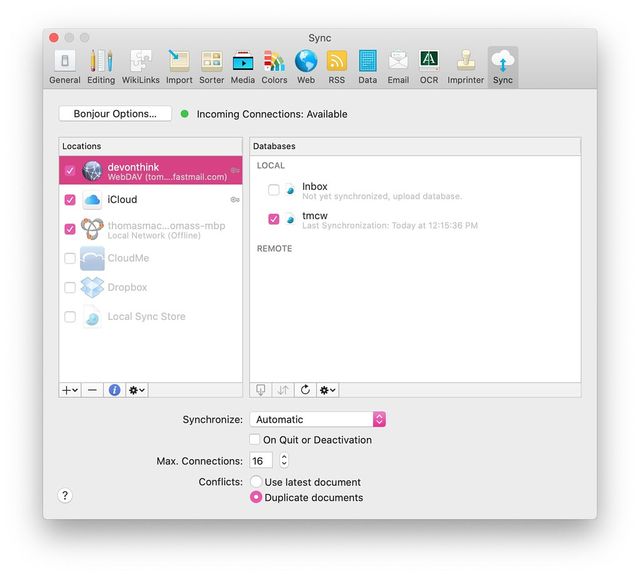Open the Colors preferences pane
This screenshot has width=640, height=576.
pyautogui.click(x=274, y=67)
